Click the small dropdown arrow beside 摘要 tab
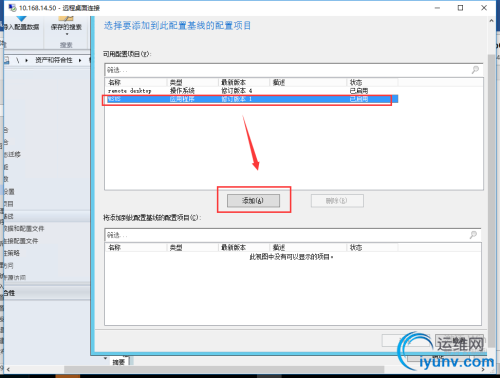 [x=105, y=359]
